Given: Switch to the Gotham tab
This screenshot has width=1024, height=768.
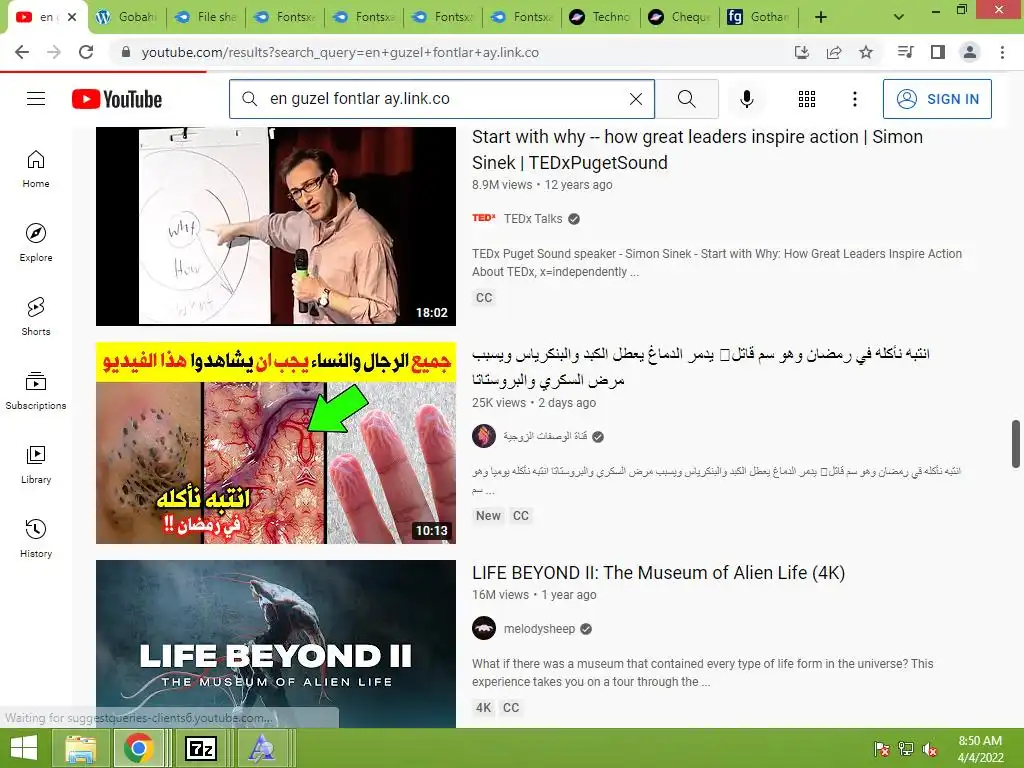Looking at the screenshot, I should click(759, 17).
